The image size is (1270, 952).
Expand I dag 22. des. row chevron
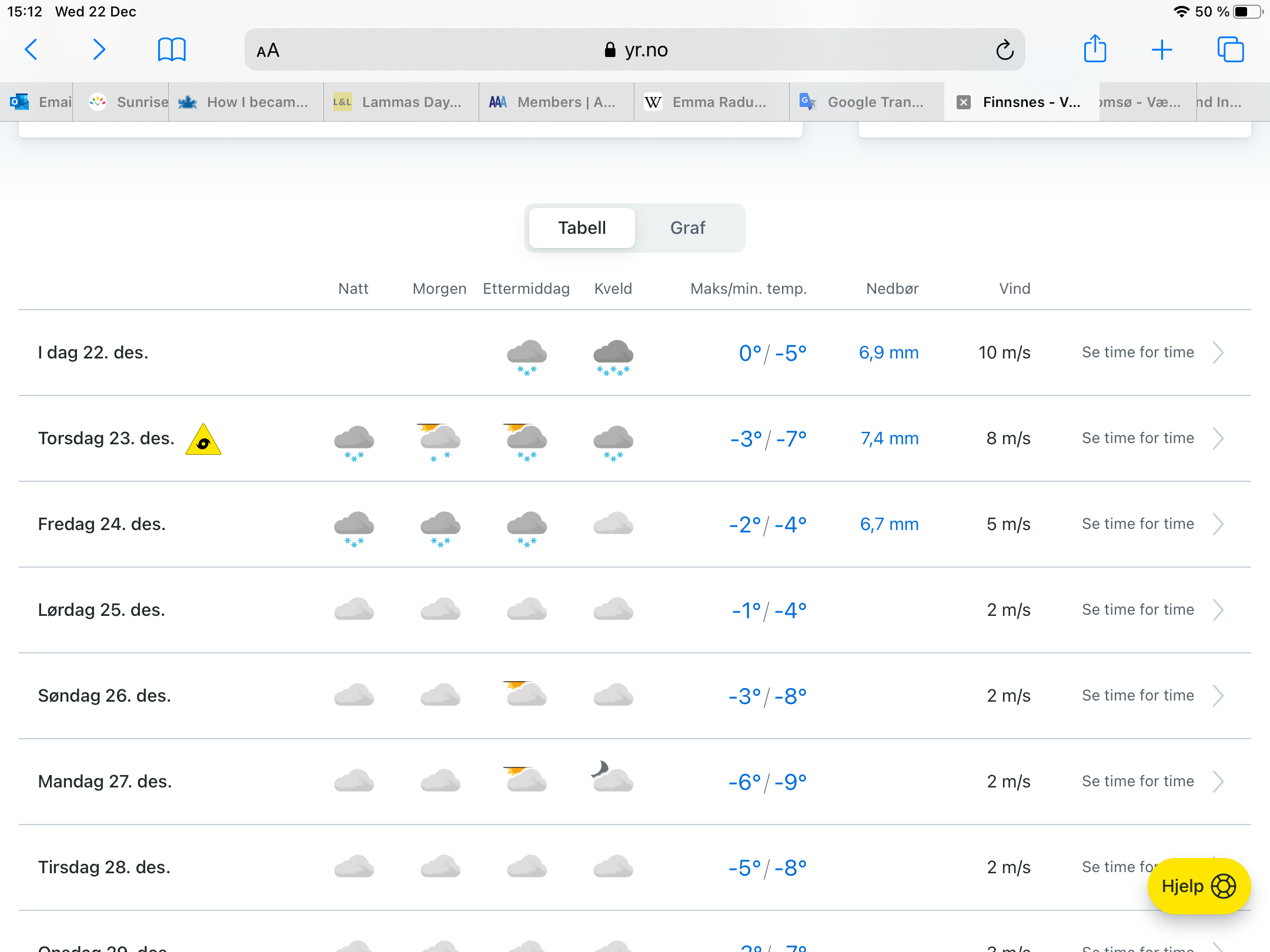click(1218, 353)
